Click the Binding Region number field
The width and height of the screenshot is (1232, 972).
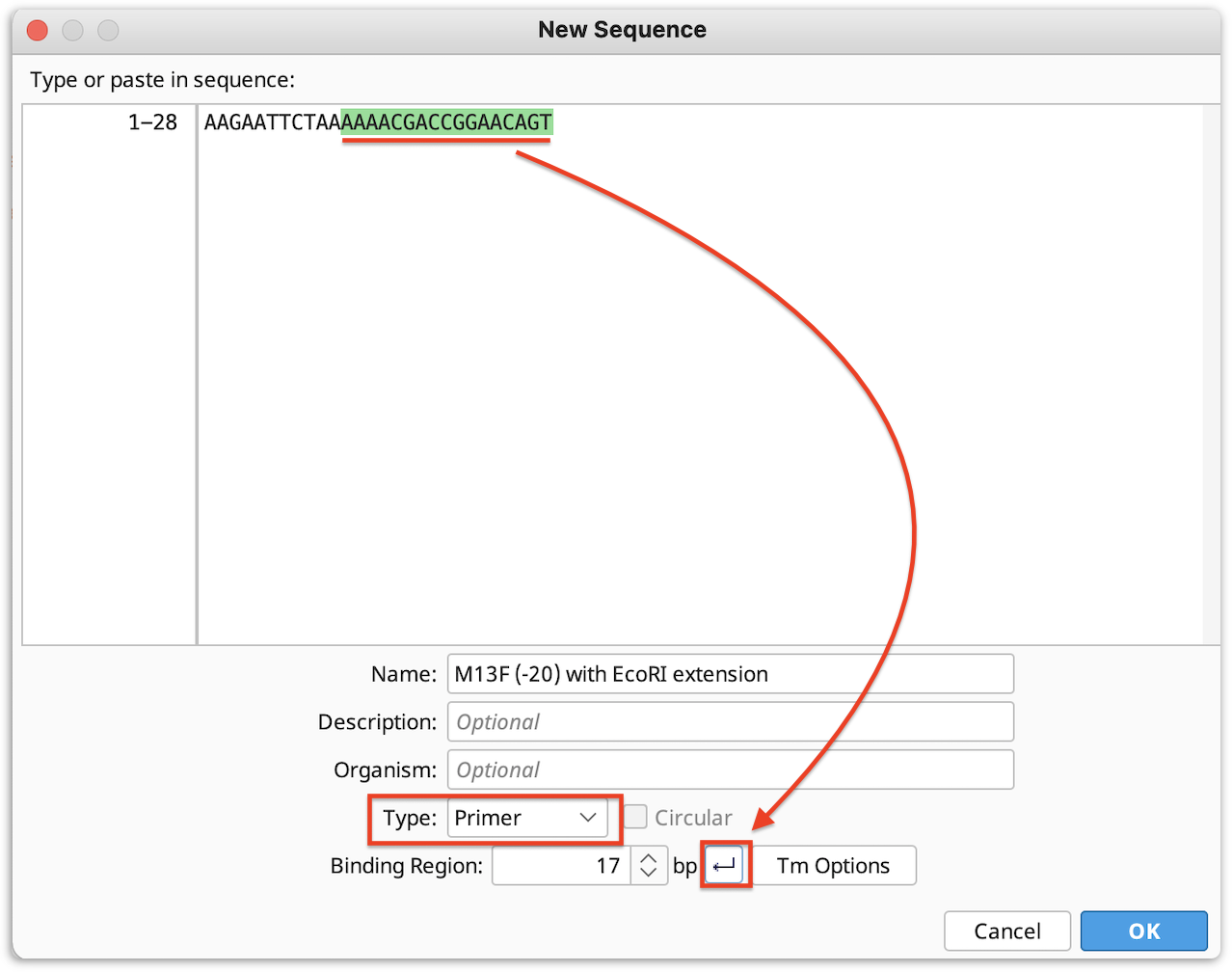(x=561, y=866)
